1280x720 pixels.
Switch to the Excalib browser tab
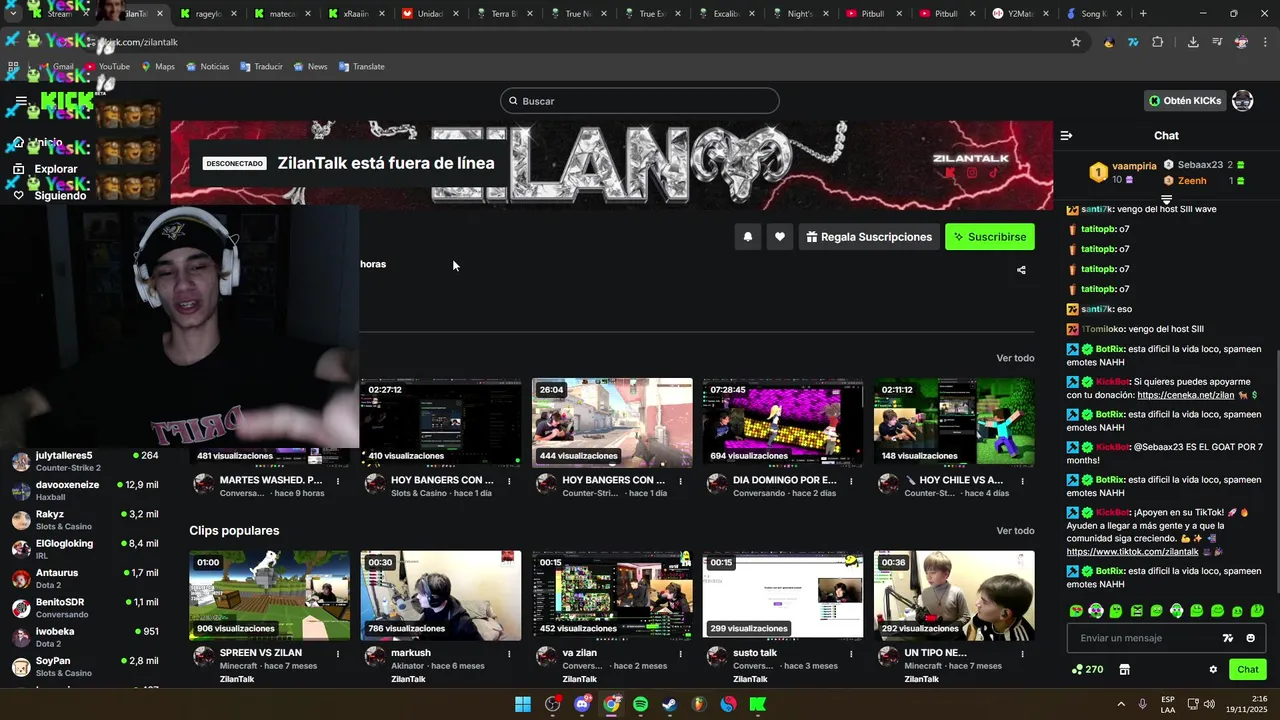726,14
